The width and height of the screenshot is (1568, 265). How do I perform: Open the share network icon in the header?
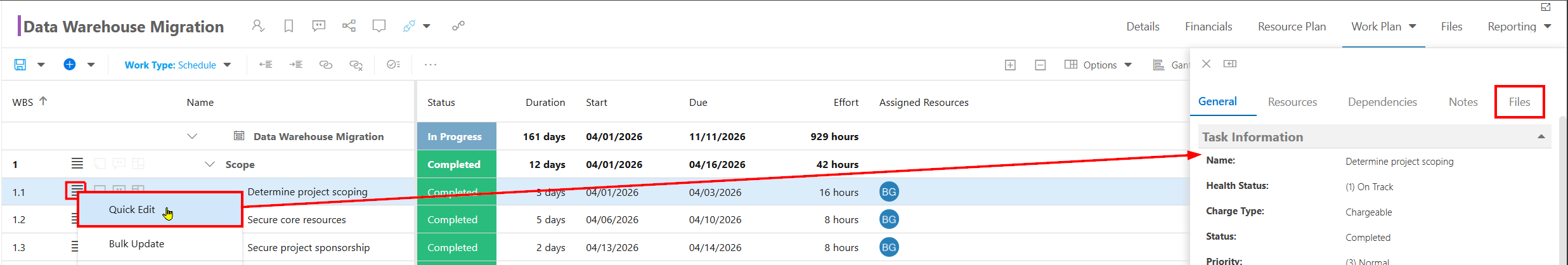[349, 26]
